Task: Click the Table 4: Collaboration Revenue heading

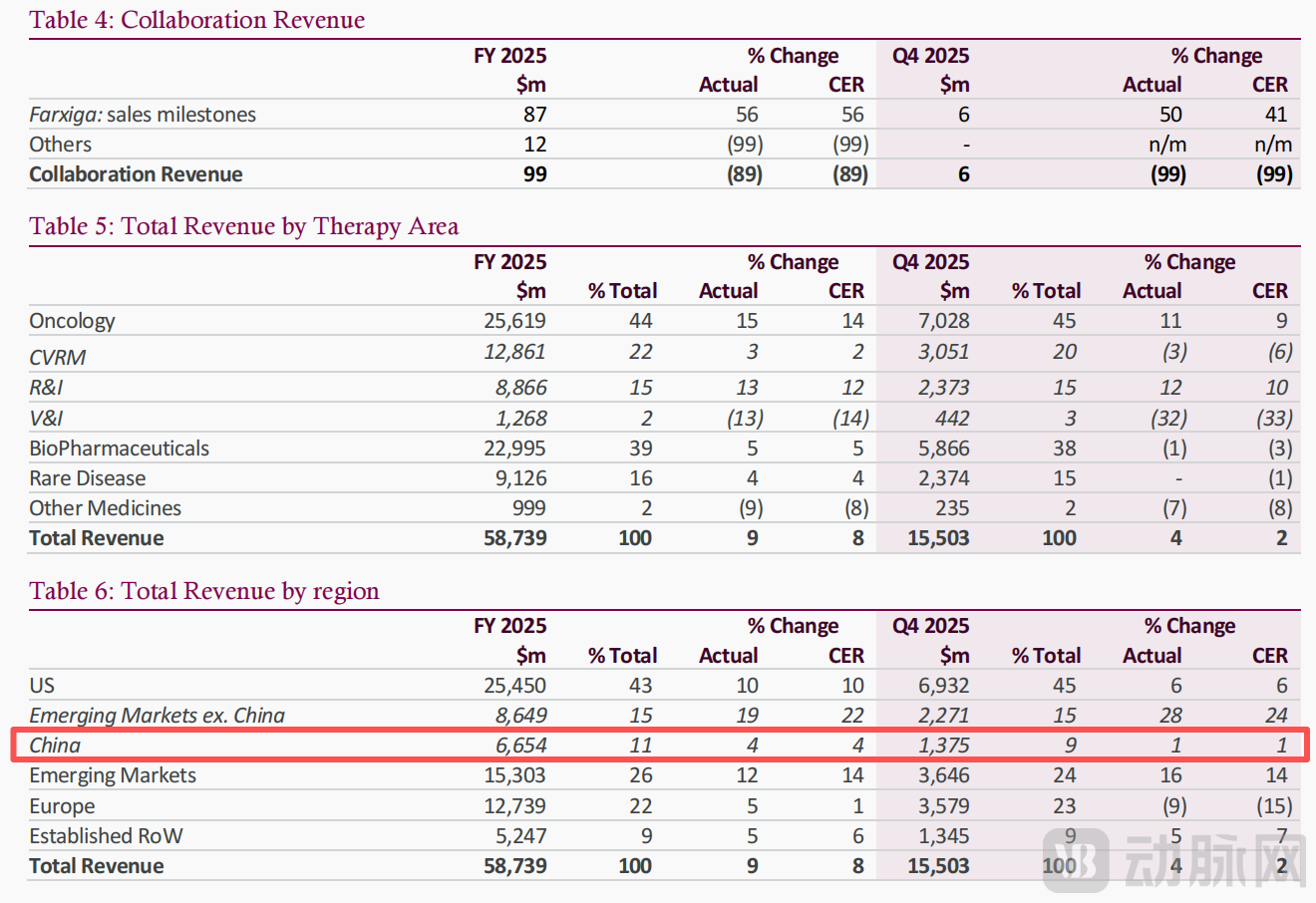Action: pyautogui.click(x=196, y=20)
